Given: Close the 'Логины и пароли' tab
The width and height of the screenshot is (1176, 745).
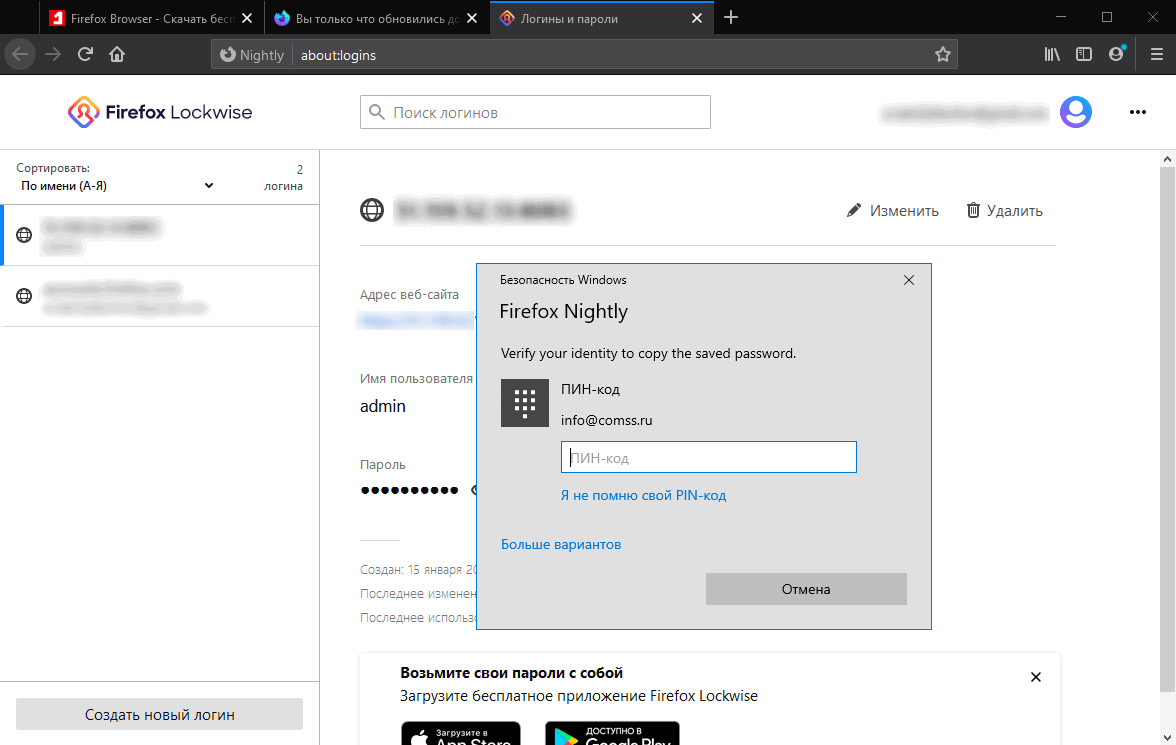Looking at the screenshot, I should [x=697, y=18].
